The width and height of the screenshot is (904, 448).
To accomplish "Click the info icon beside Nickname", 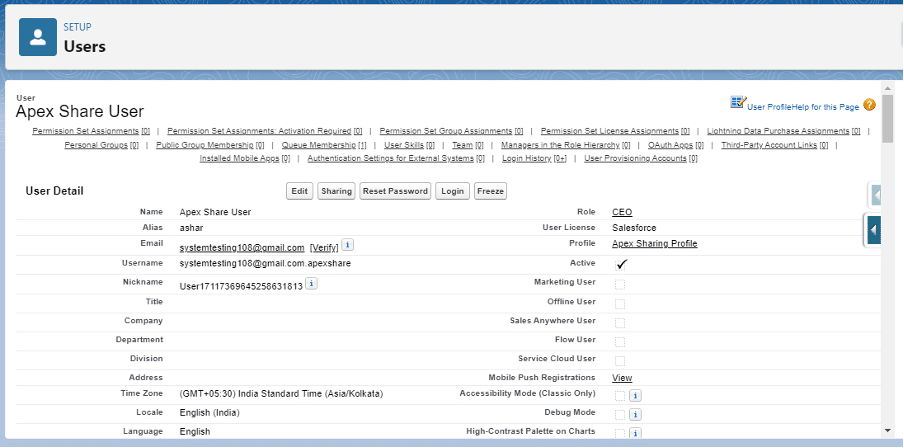I will 311,283.
